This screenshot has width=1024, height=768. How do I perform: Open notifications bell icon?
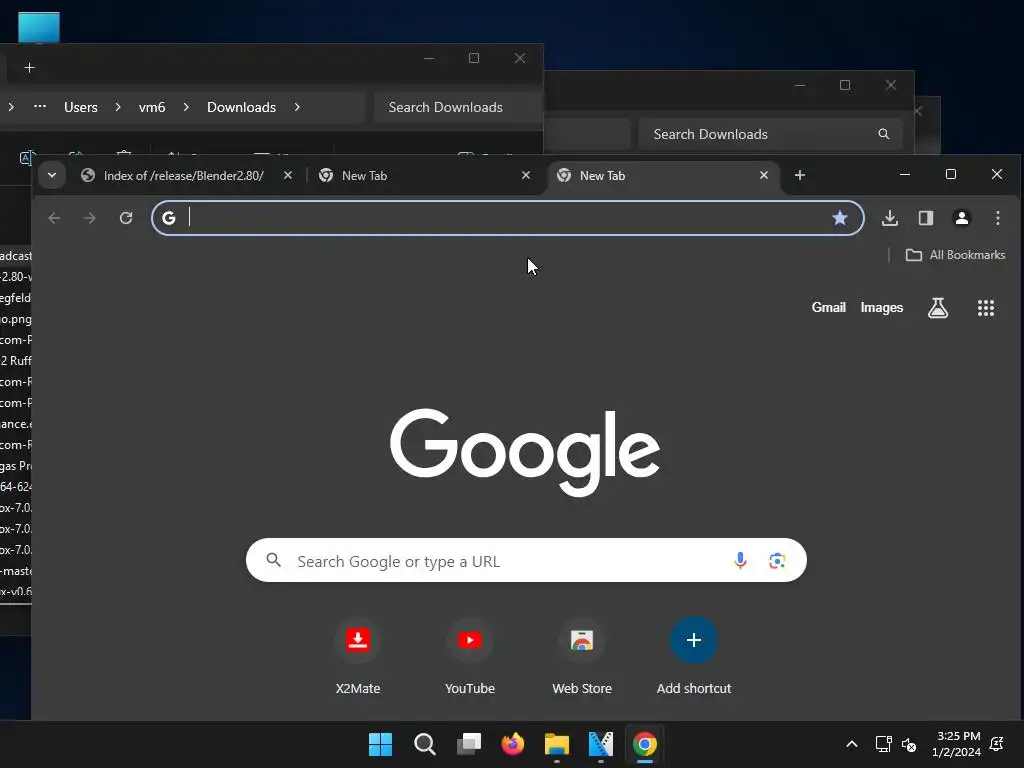coord(997,744)
